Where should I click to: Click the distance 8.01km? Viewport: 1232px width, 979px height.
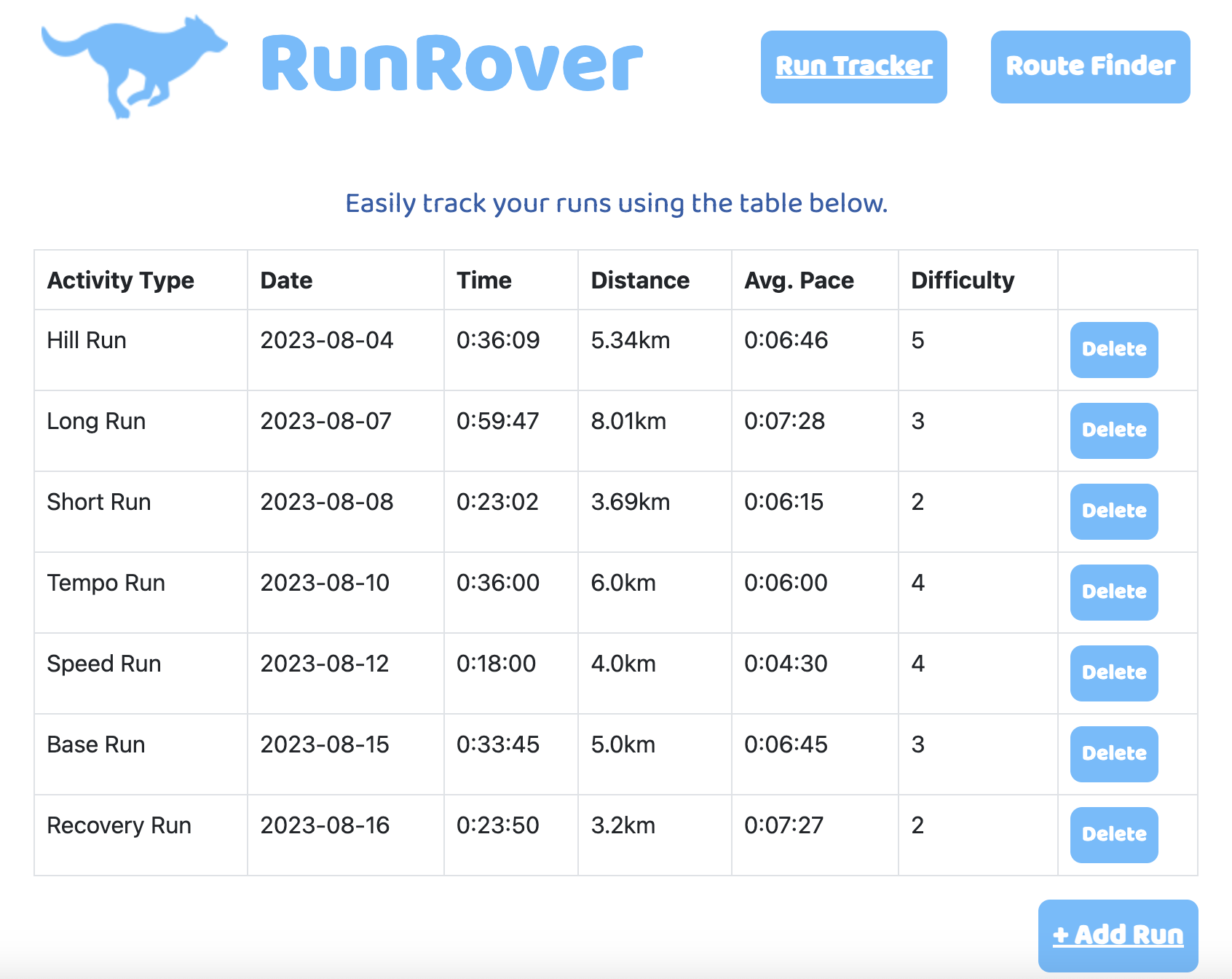pyautogui.click(x=628, y=421)
